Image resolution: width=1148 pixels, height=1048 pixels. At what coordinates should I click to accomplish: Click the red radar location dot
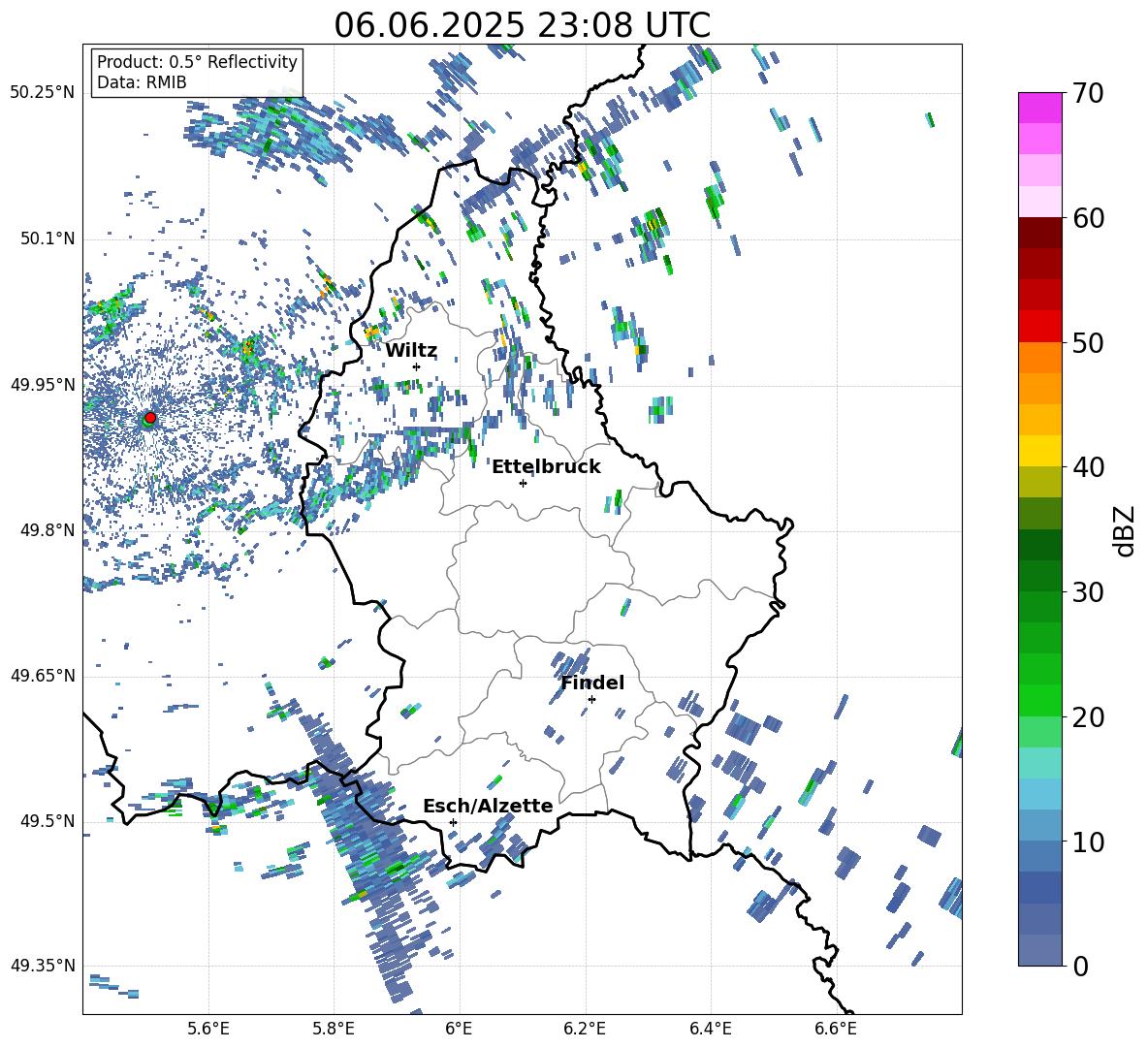[x=150, y=417]
